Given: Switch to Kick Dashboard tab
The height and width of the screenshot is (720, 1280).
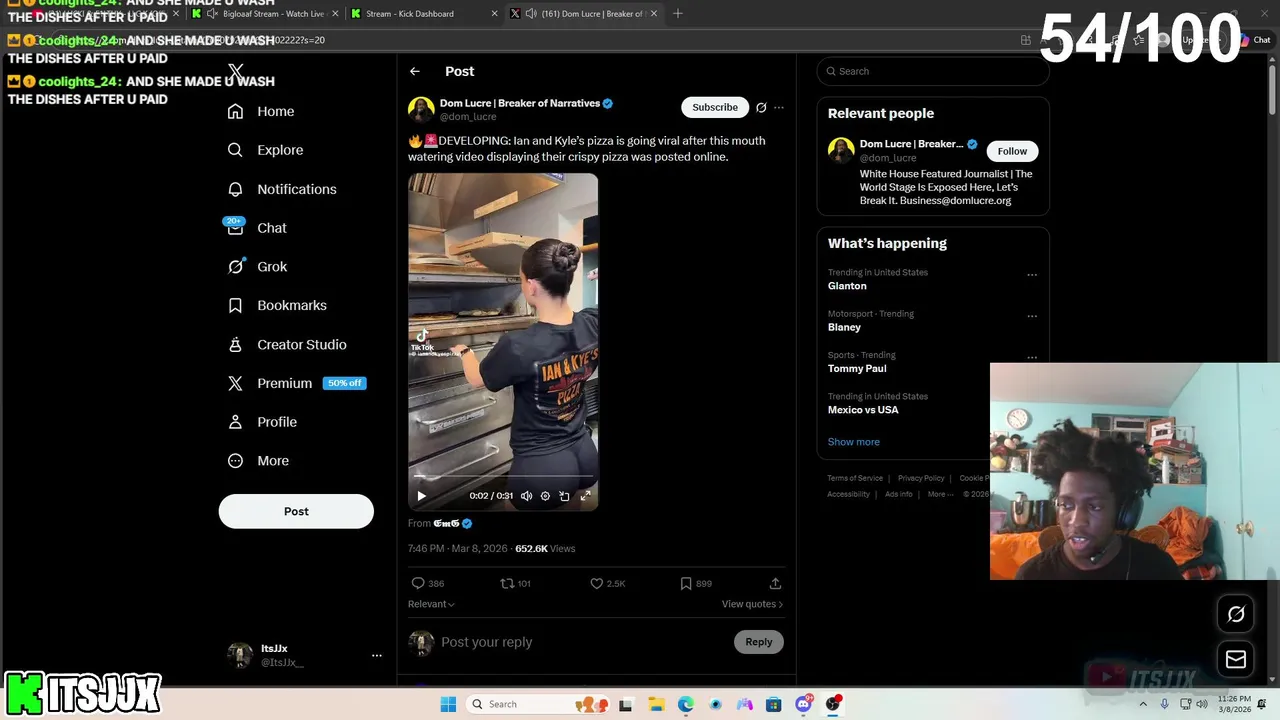Looking at the screenshot, I should point(425,14).
